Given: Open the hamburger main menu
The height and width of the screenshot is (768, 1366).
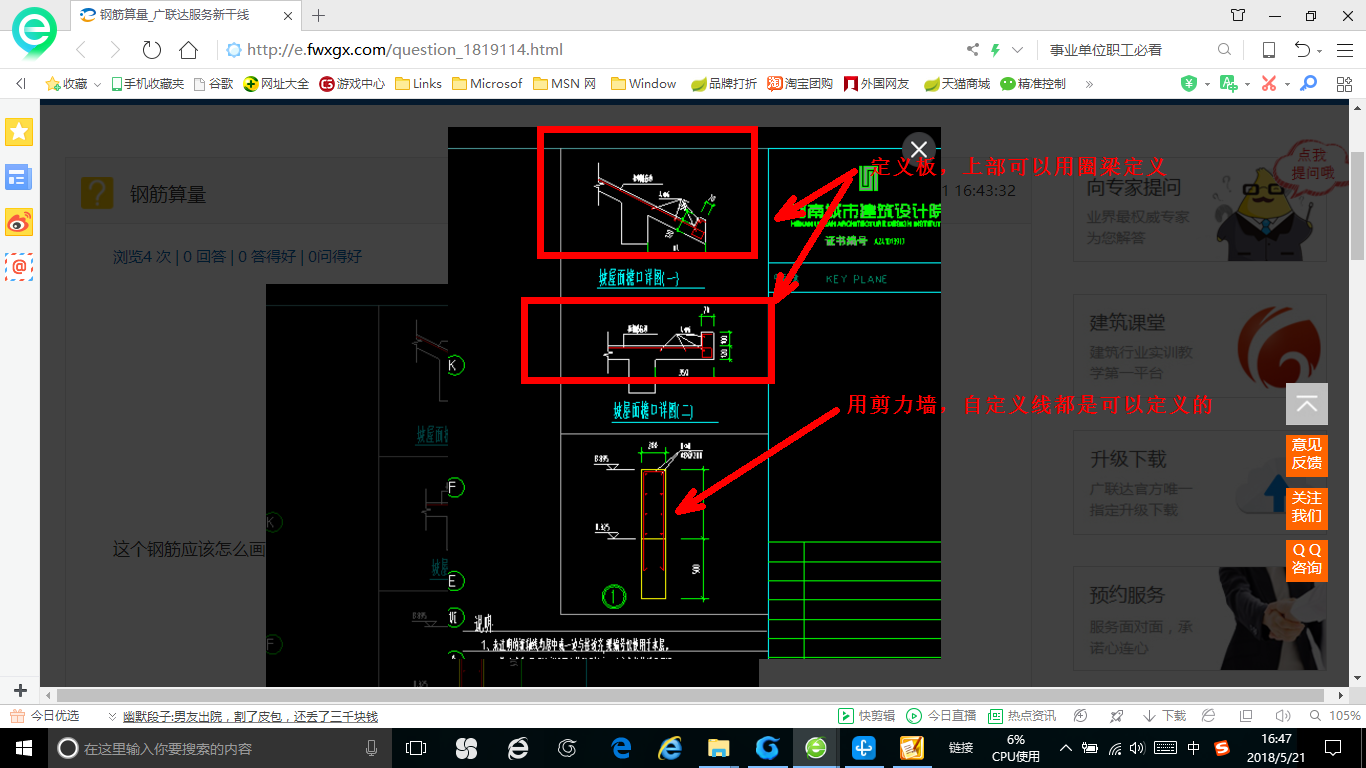Looking at the screenshot, I should pyautogui.click(x=1345, y=50).
